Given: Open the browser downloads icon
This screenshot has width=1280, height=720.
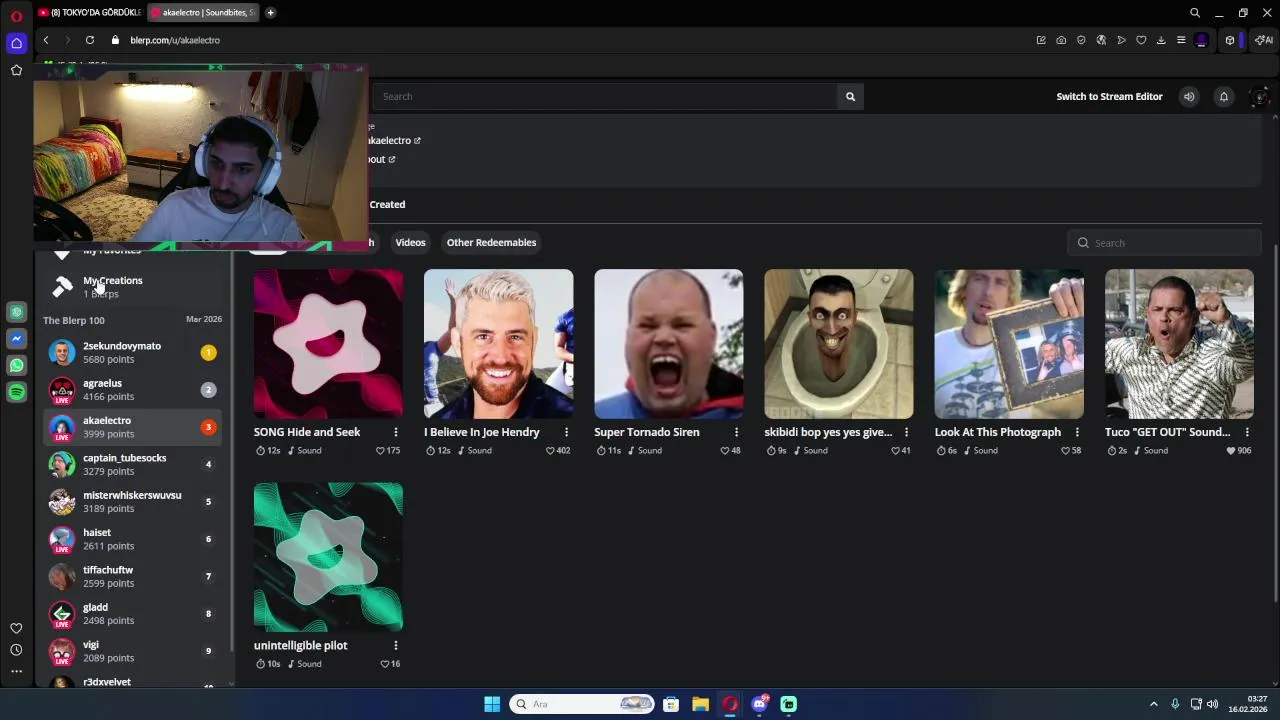Looking at the screenshot, I should click(x=1161, y=40).
